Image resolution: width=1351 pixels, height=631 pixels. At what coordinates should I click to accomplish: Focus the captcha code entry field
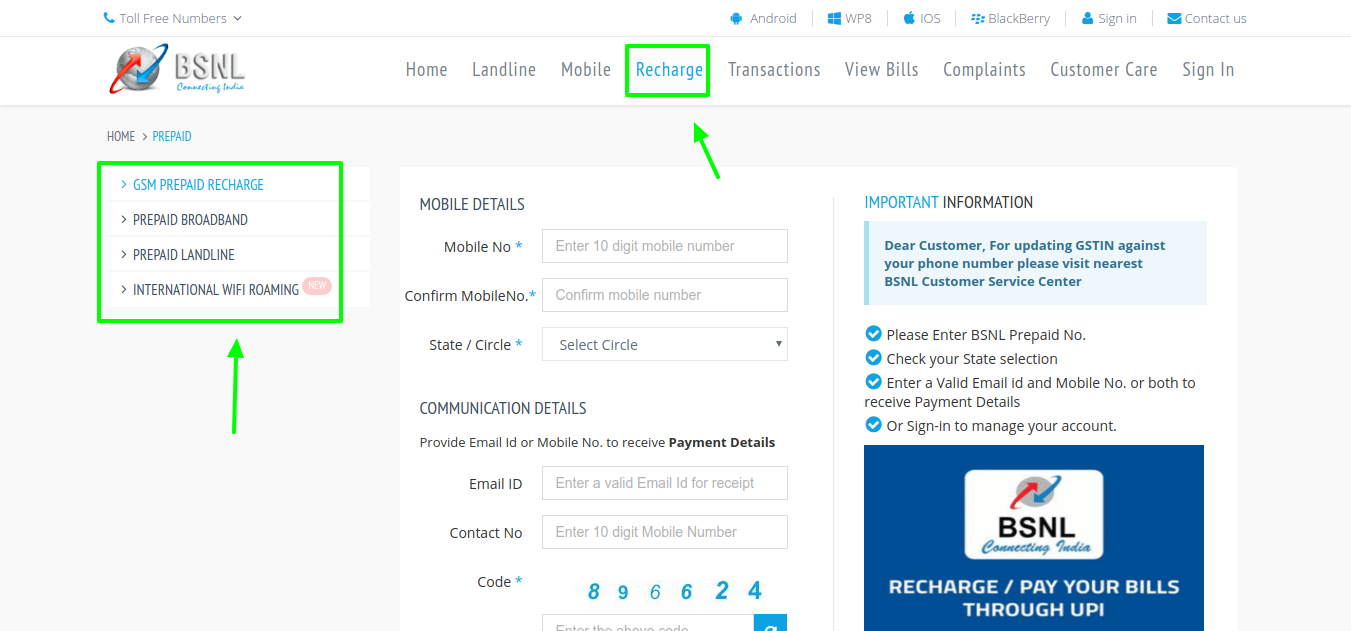coord(648,623)
